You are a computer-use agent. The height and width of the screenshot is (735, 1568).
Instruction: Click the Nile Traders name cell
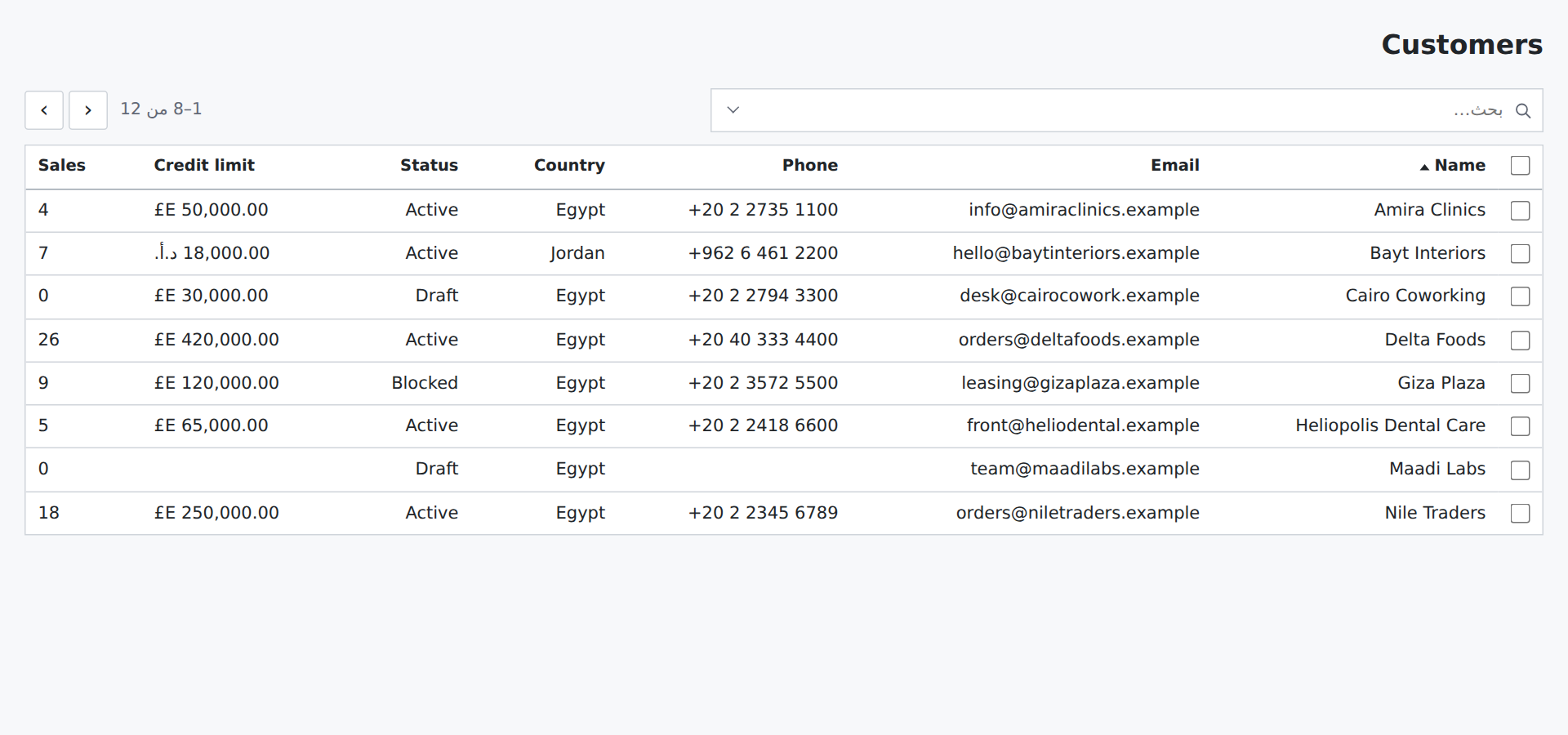(1435, 513)
